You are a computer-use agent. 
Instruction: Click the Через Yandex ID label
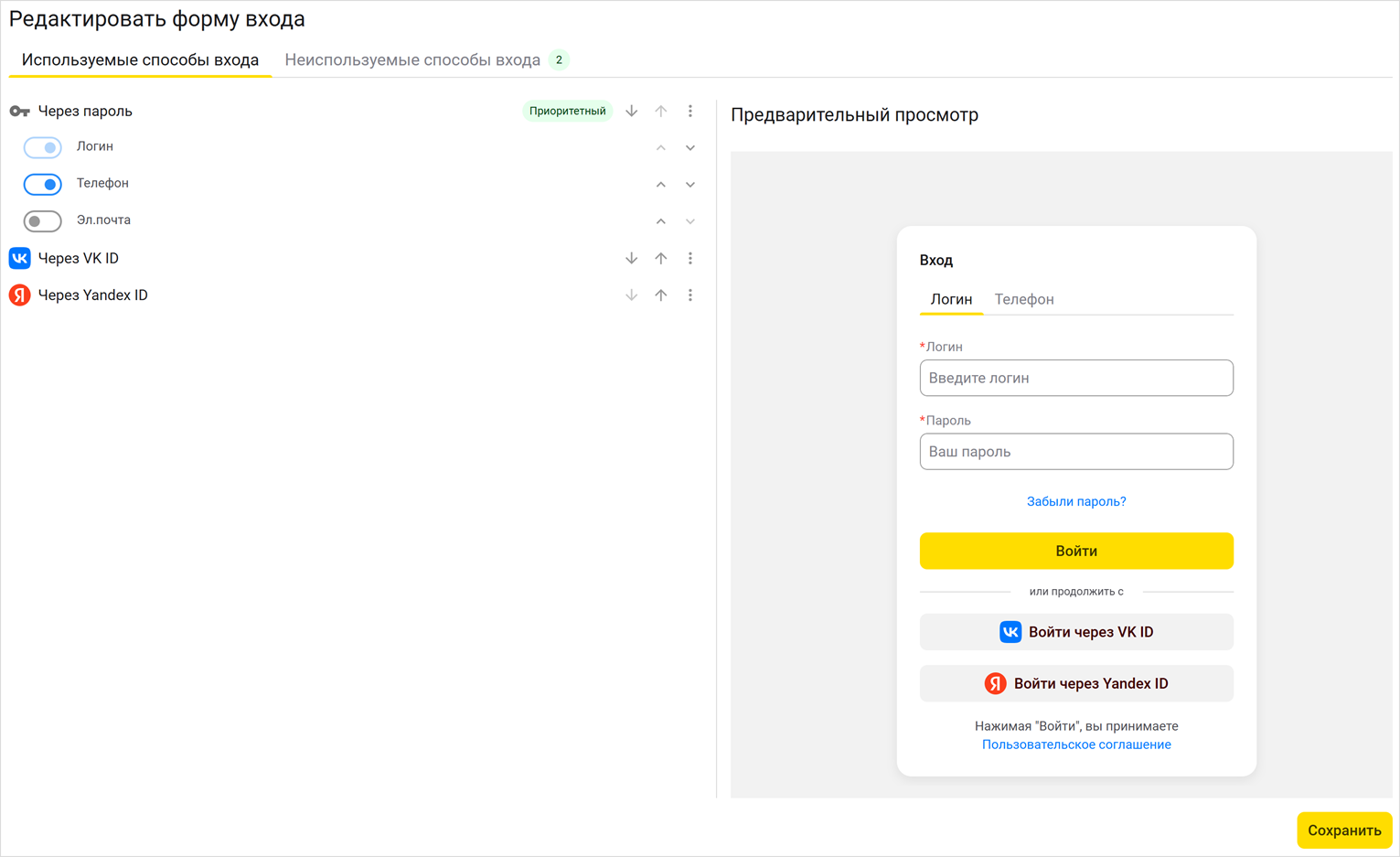92,295
